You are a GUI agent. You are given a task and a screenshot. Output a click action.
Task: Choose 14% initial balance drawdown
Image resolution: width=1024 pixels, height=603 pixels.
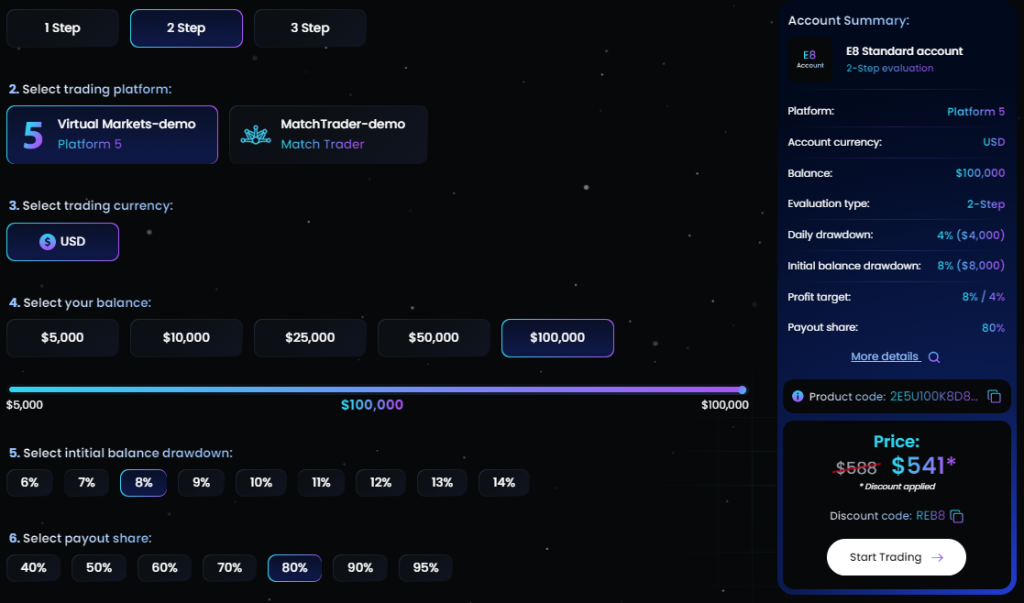(504, 483)
